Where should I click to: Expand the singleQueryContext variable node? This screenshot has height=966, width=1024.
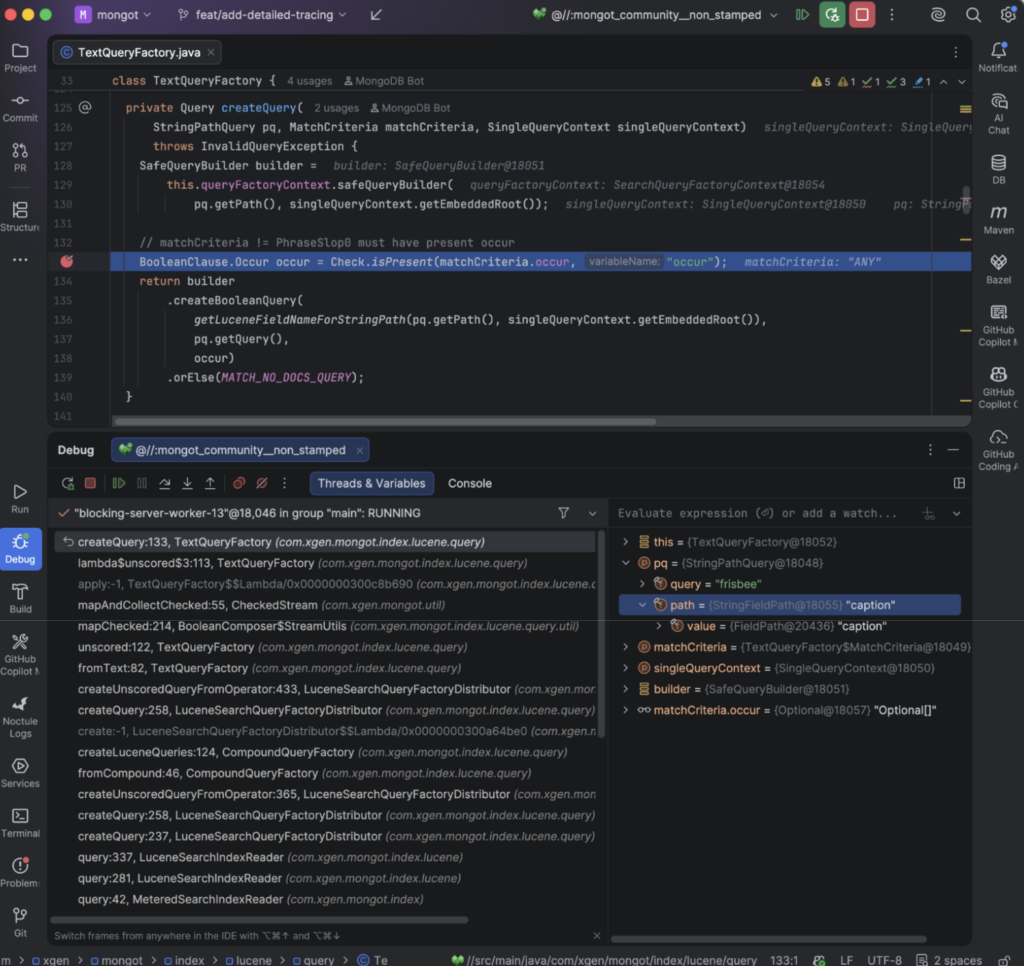point(626,668)
